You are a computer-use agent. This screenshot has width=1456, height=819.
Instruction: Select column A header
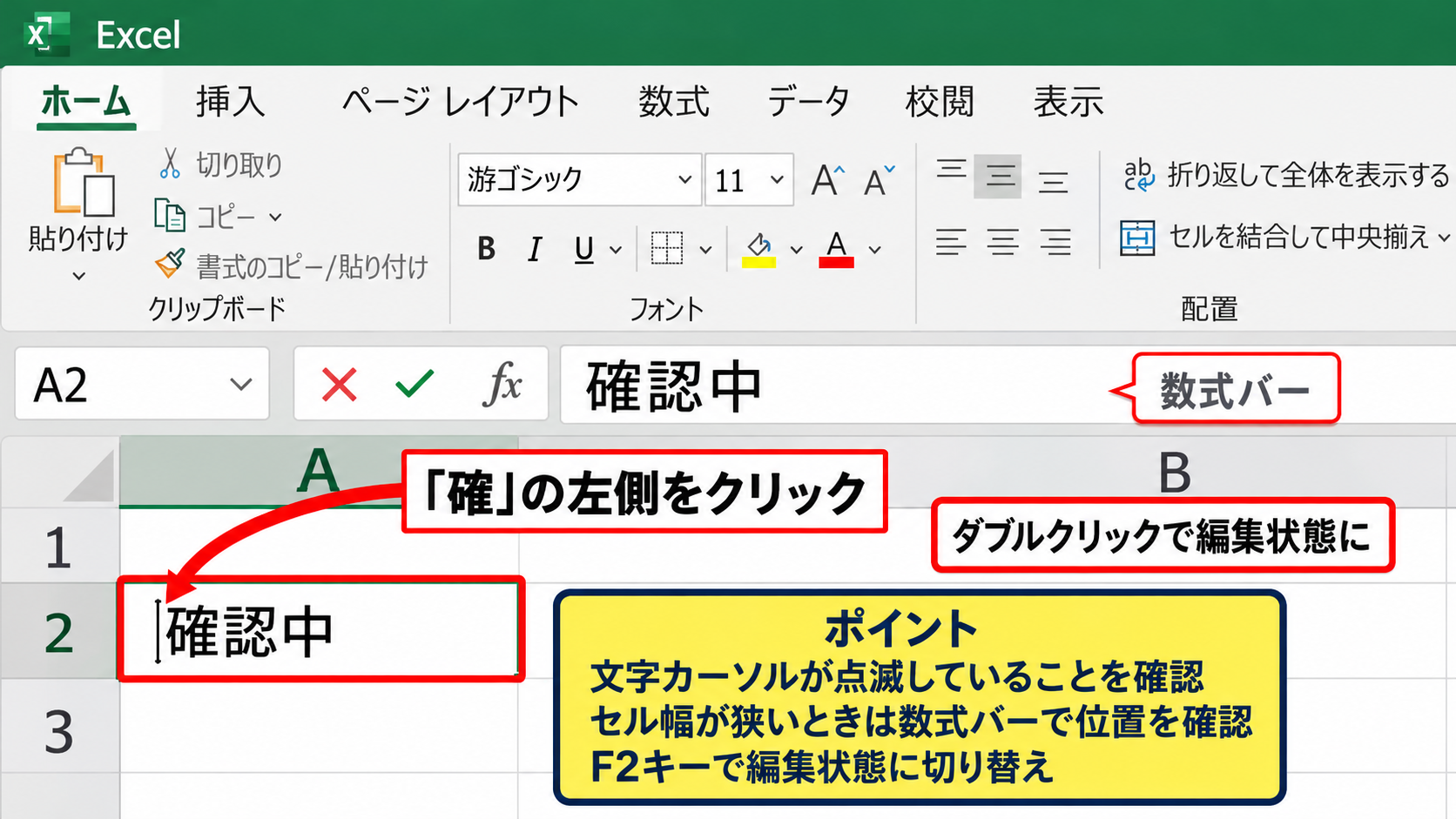(x=319, y=472)
